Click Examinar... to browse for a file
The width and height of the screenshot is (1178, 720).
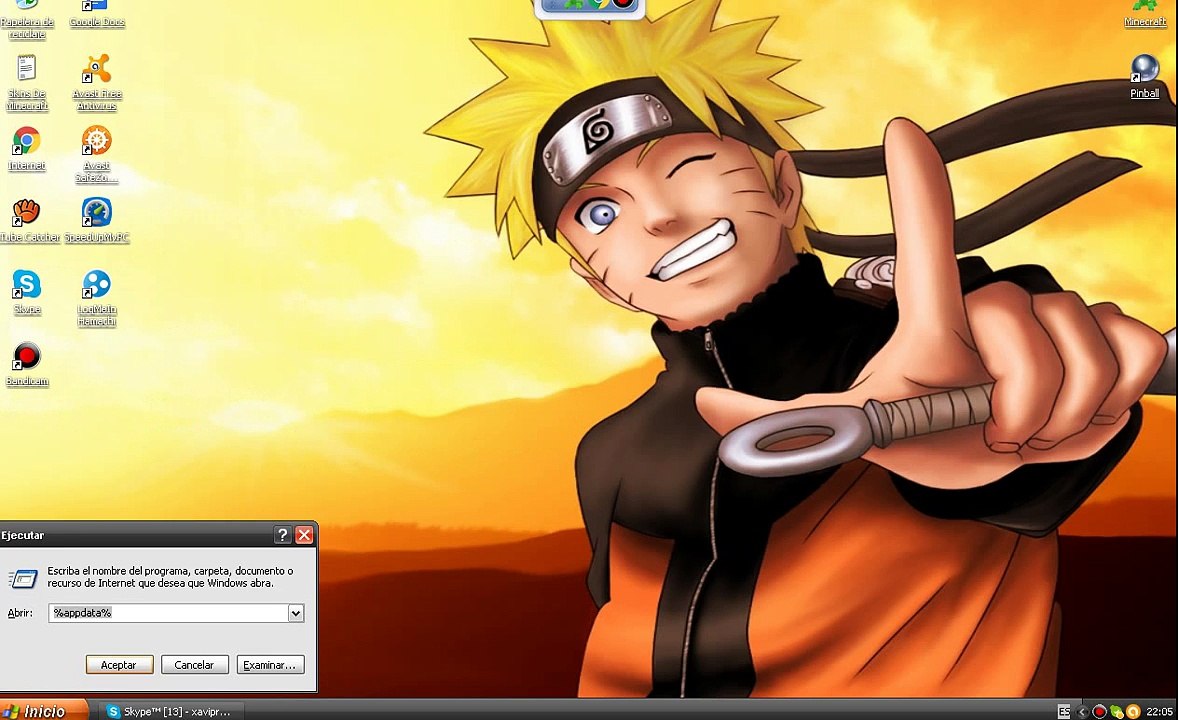[x=270, y=664]
